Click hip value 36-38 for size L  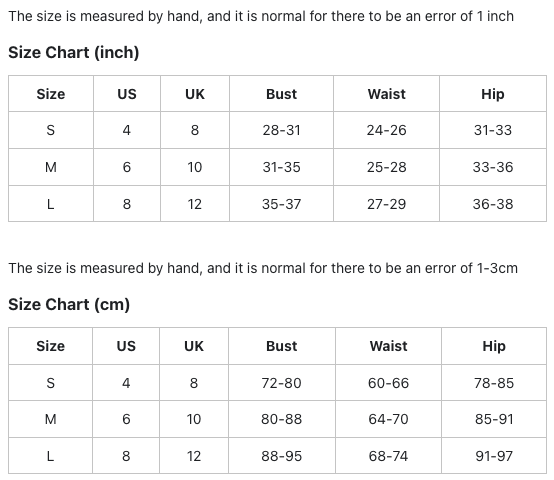coord(493,204)
